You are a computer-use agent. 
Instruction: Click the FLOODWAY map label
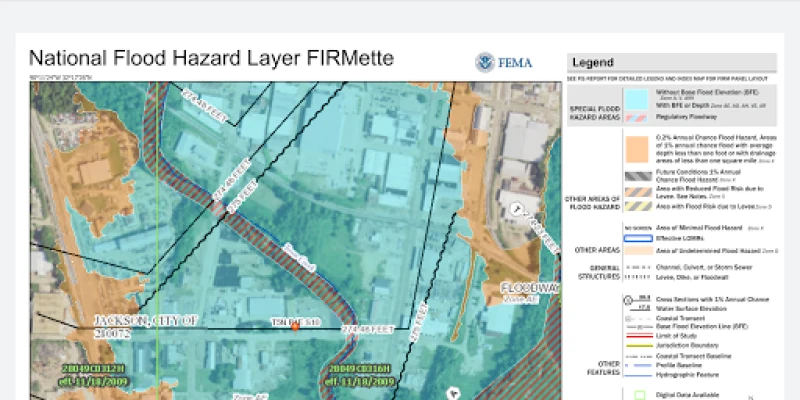pos(530,288)
